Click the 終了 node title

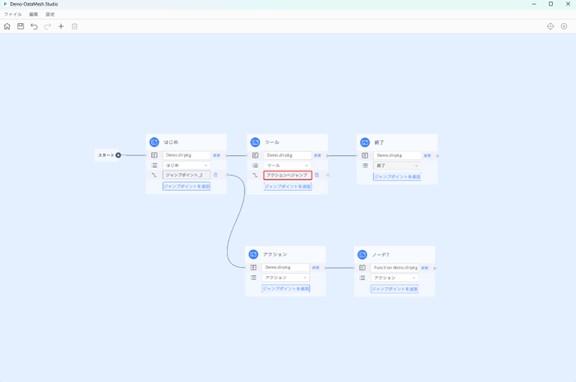click(x=379, y=143)
